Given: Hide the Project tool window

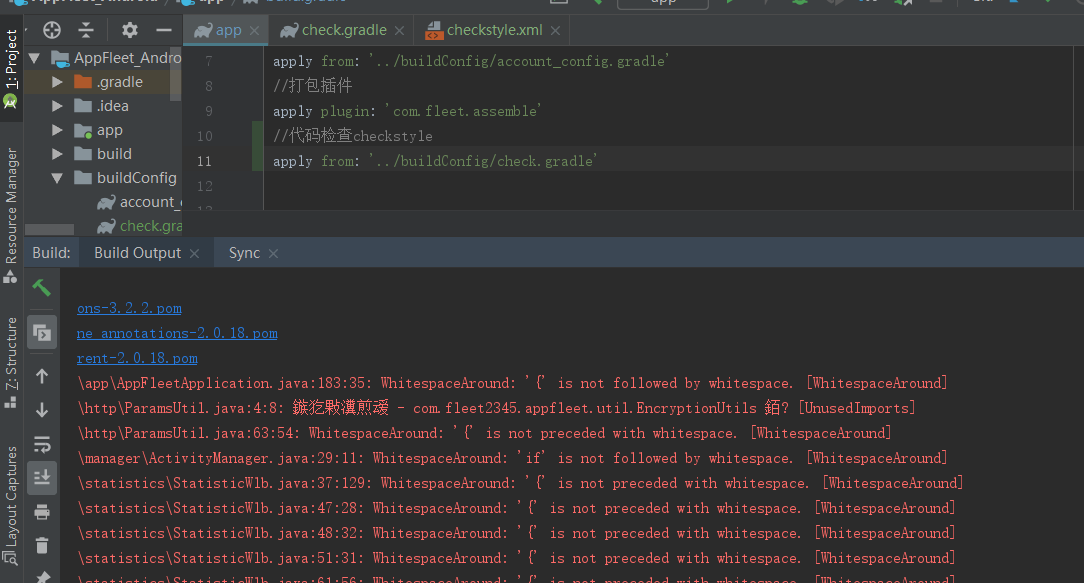Looking at the screenshot, I should 163,30.
